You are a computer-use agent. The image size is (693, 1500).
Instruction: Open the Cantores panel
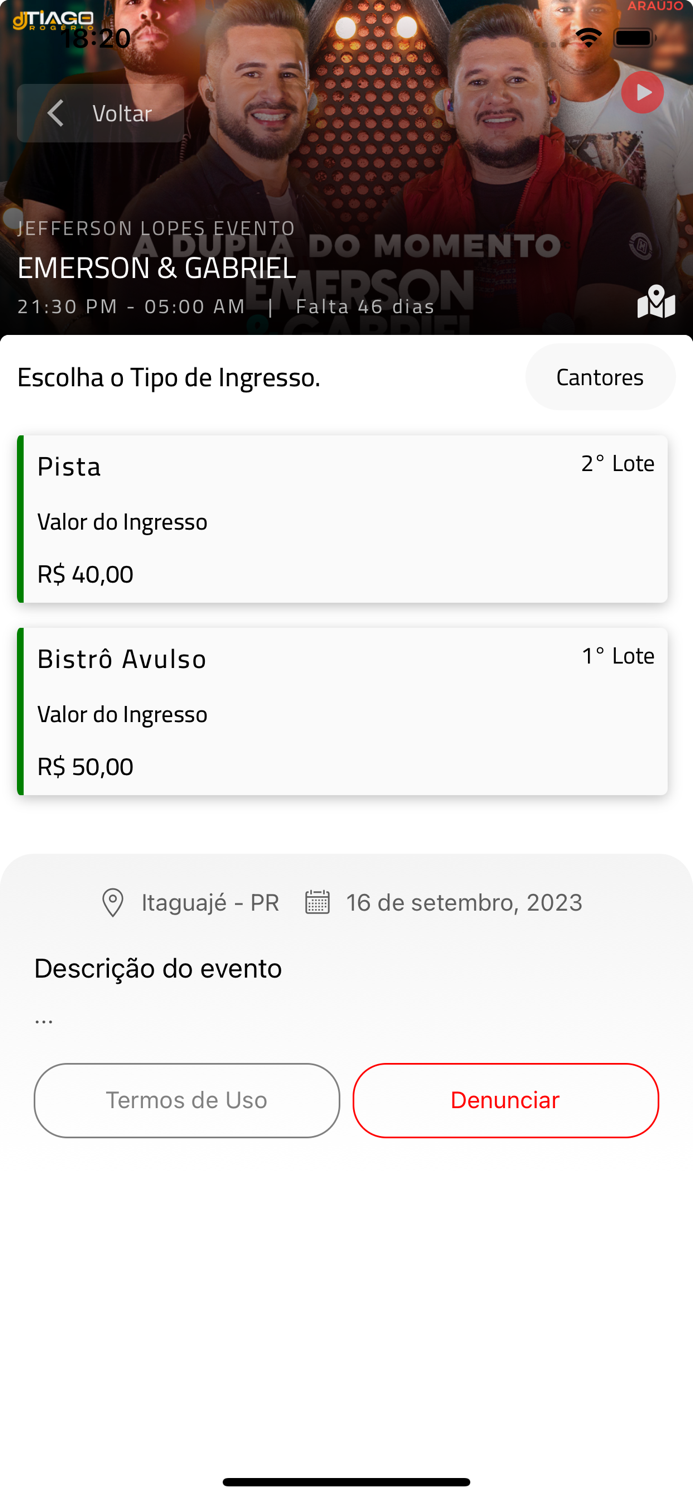click(x=600, y=377)
